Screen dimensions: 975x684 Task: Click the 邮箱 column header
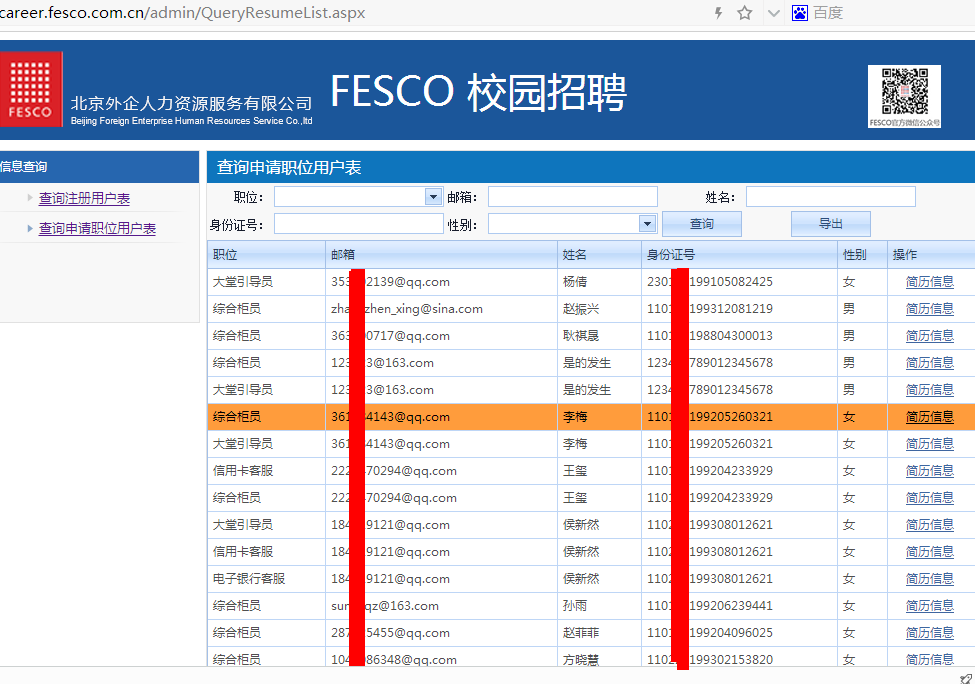(441, 255)
